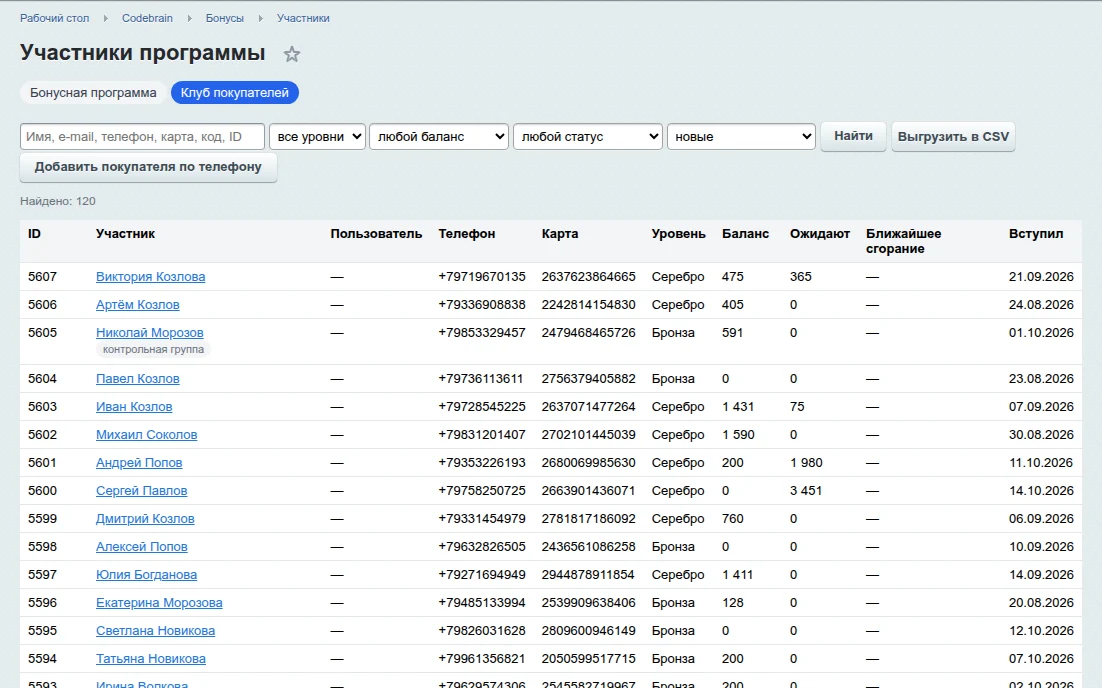Viewport: 1102px width, 688px height.
Task: Open Николай Морозов profile link
Action: (x=150, y=333)
